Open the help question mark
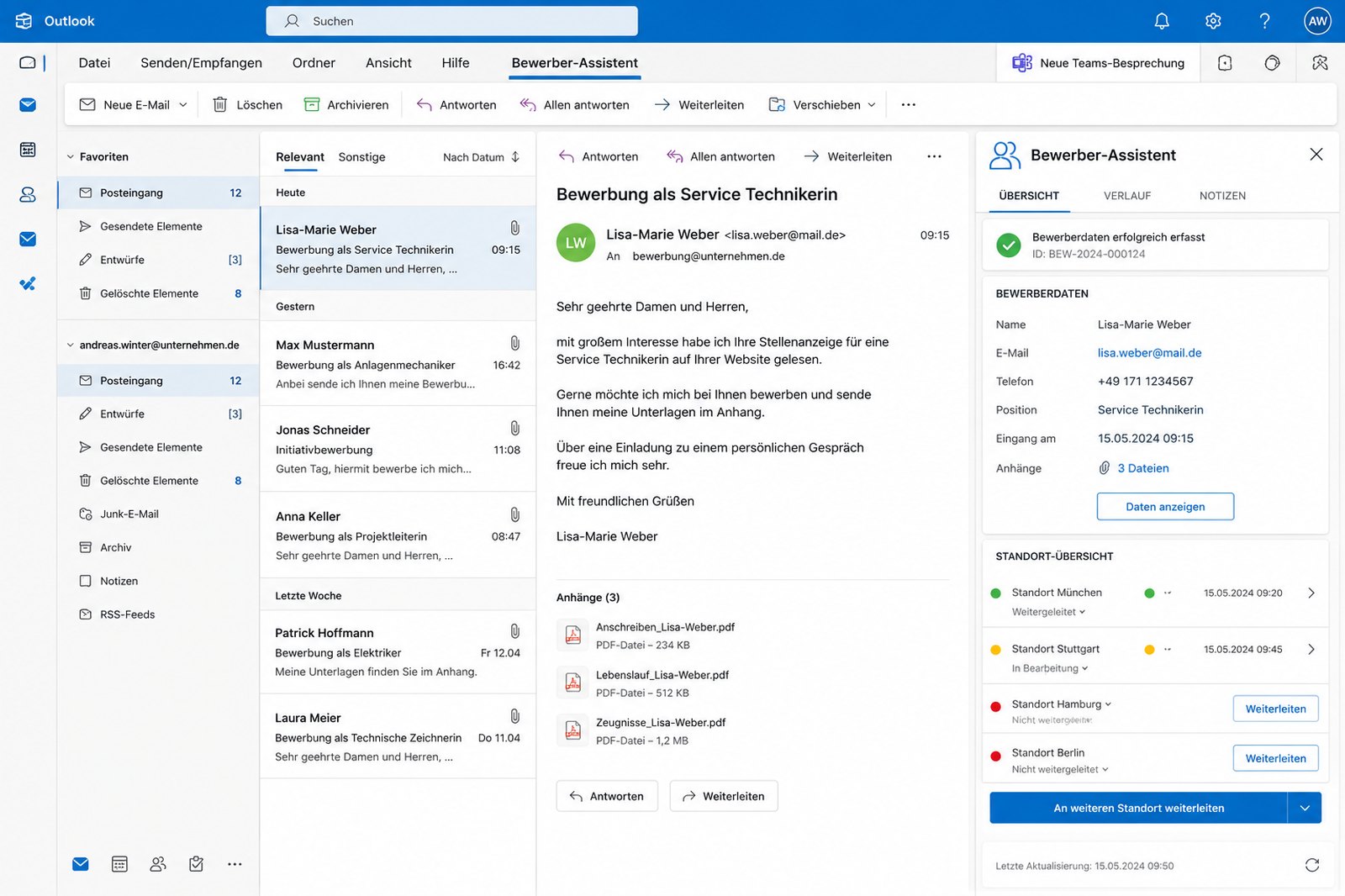 click(1264, 21)
